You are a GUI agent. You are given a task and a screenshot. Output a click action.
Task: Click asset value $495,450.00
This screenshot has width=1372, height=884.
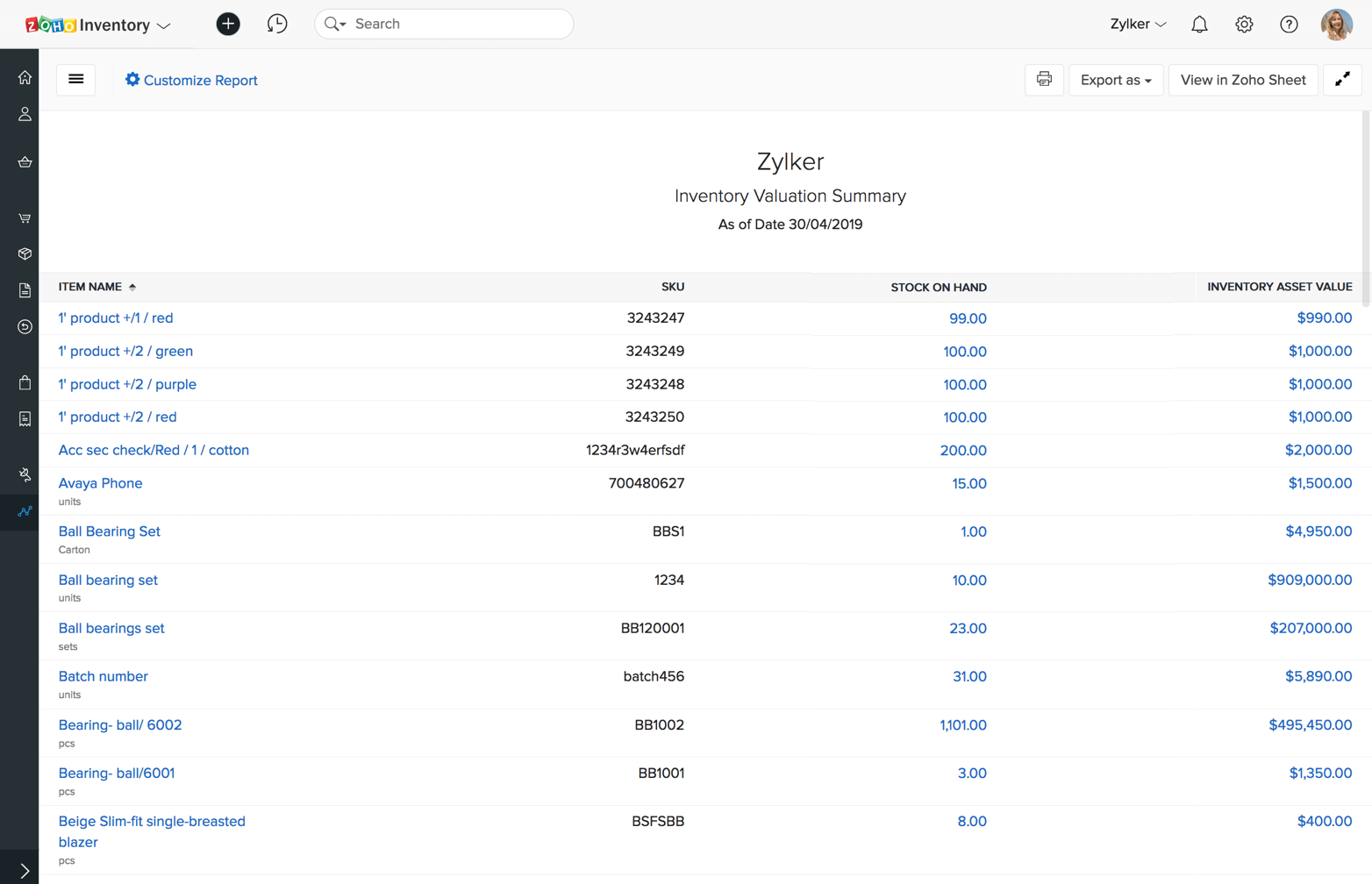tap(1311, 725)
